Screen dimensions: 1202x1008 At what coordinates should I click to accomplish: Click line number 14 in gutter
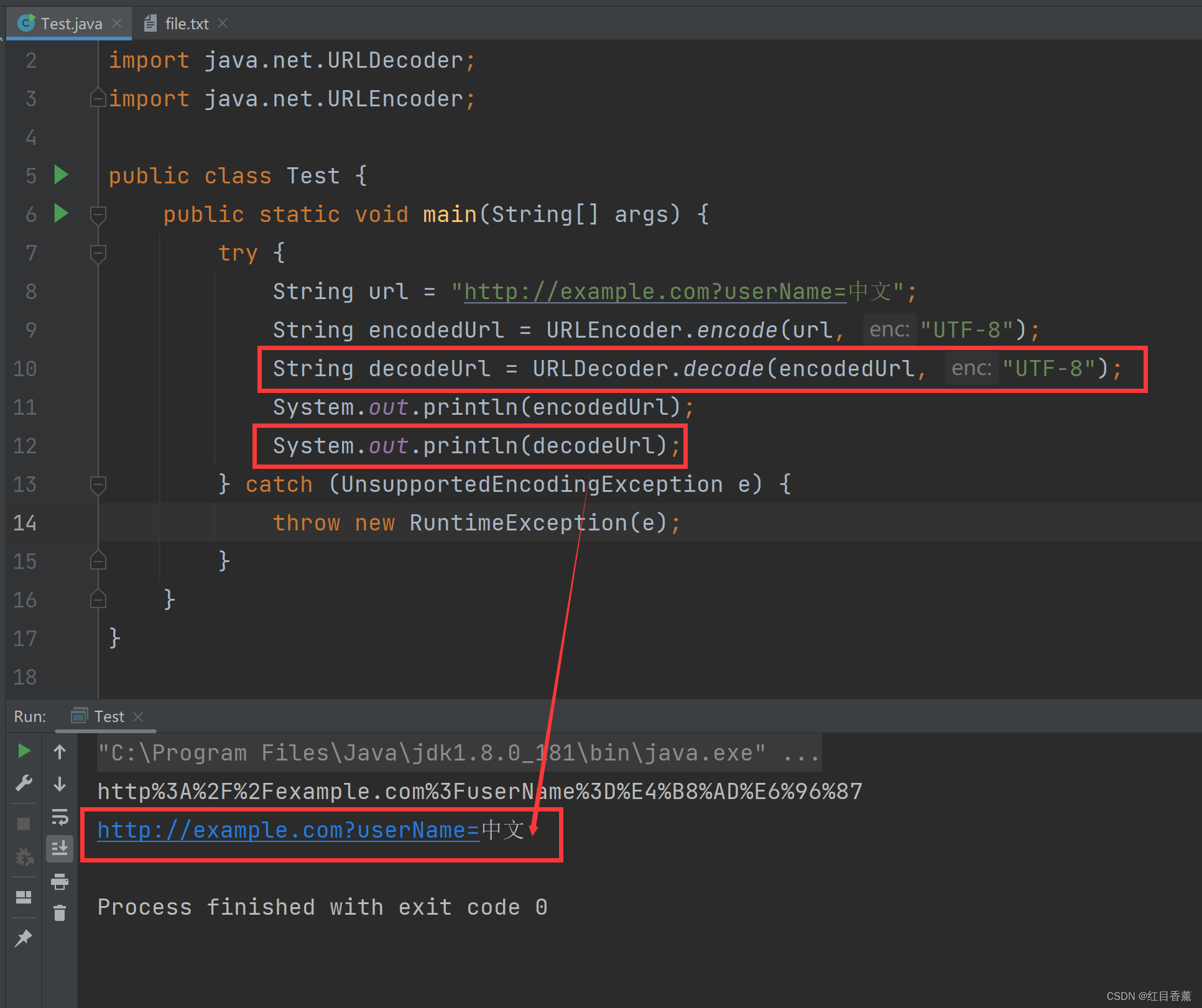tap(25, 523)
